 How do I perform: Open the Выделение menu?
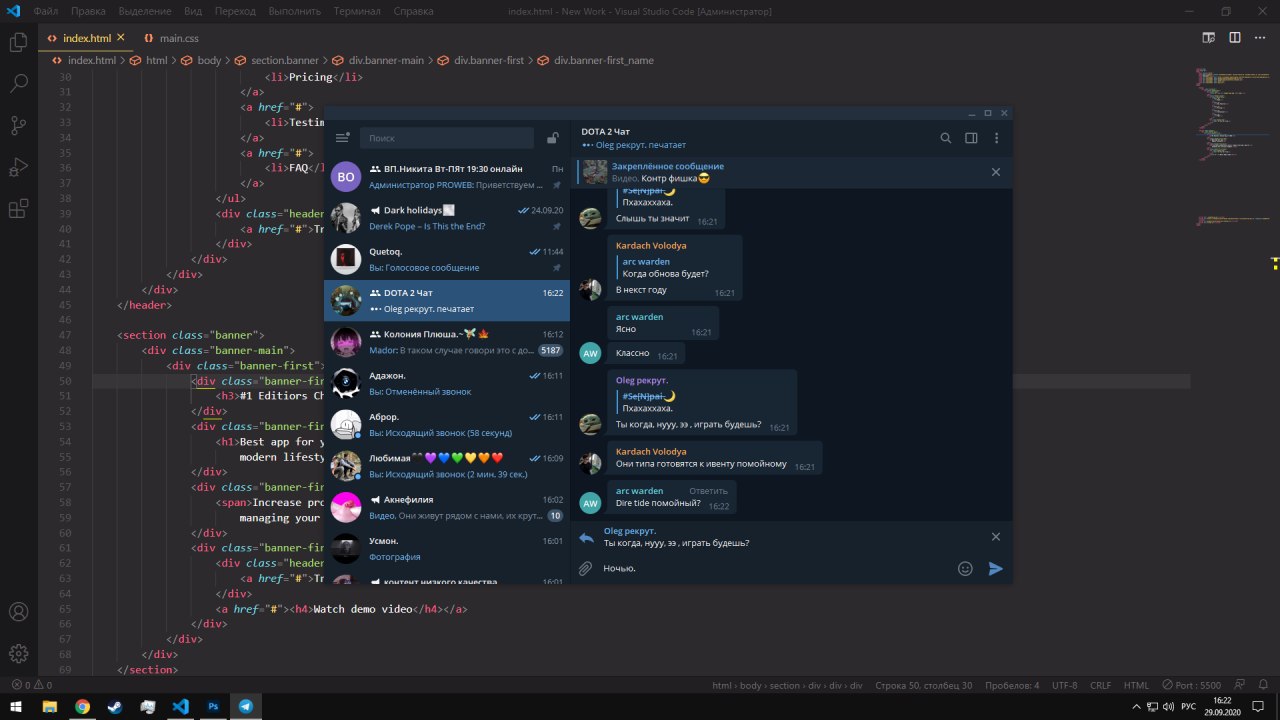pos(146,11)
